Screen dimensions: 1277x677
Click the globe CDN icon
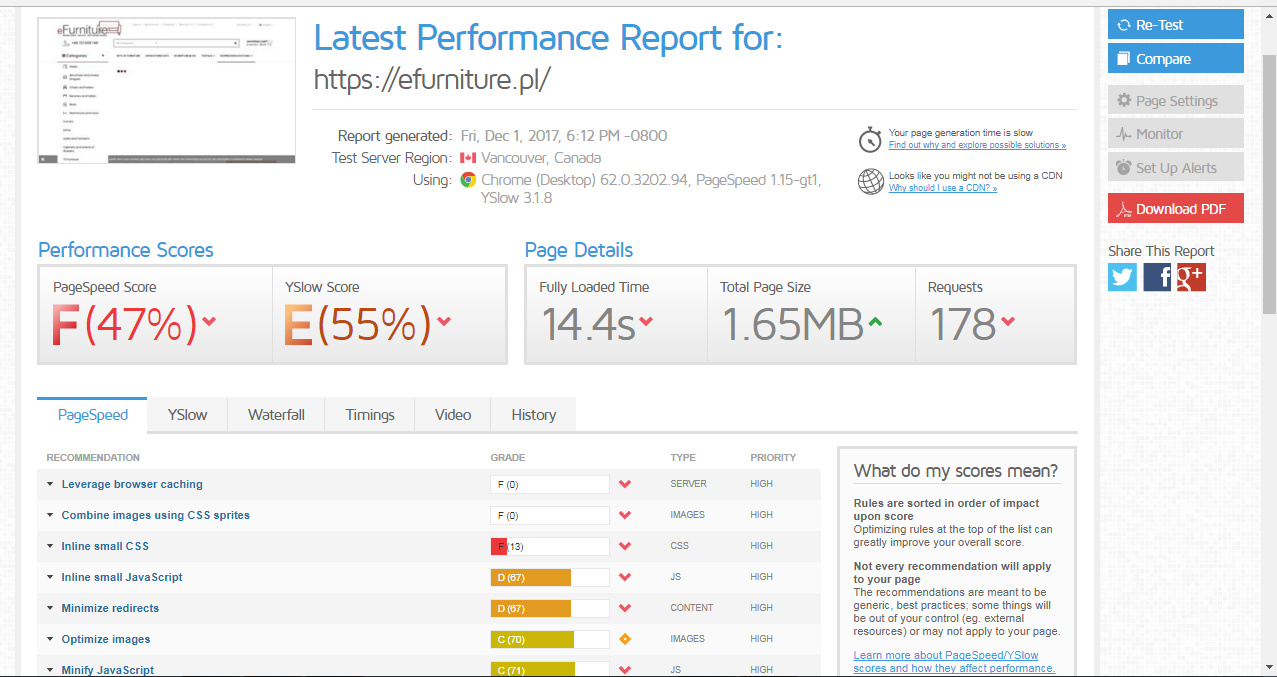click(871, 181)
